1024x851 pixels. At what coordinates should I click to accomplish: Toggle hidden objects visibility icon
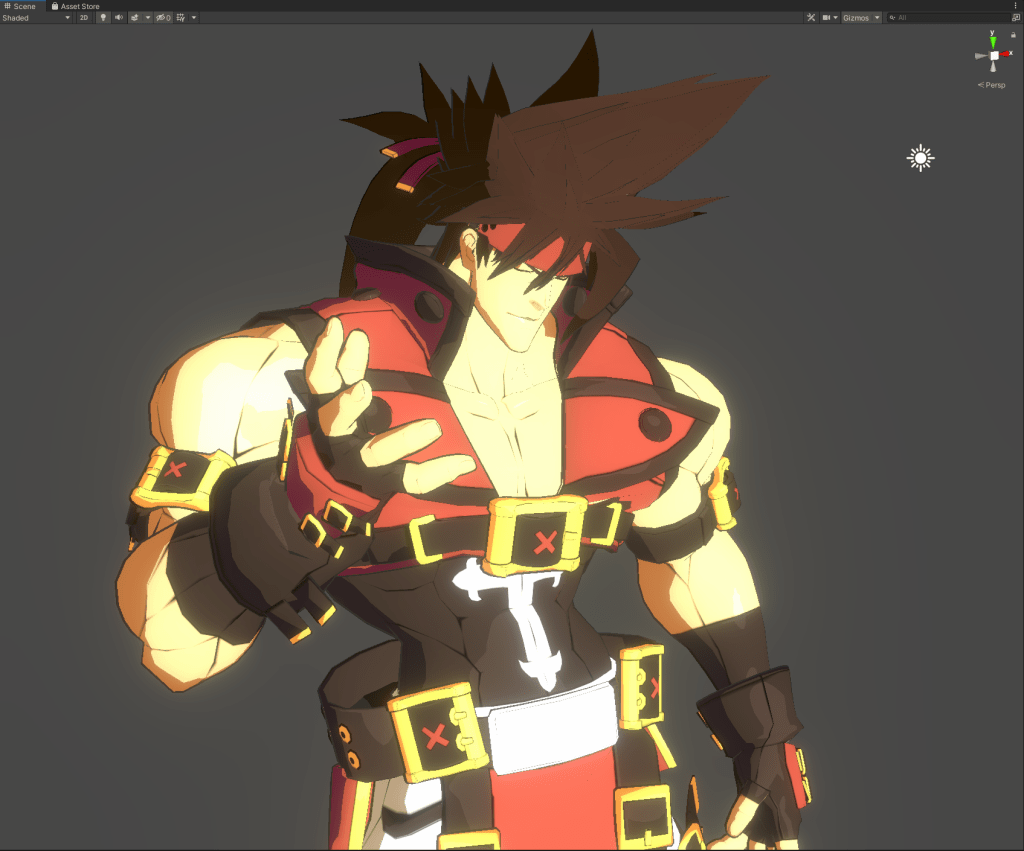[162, 18]
